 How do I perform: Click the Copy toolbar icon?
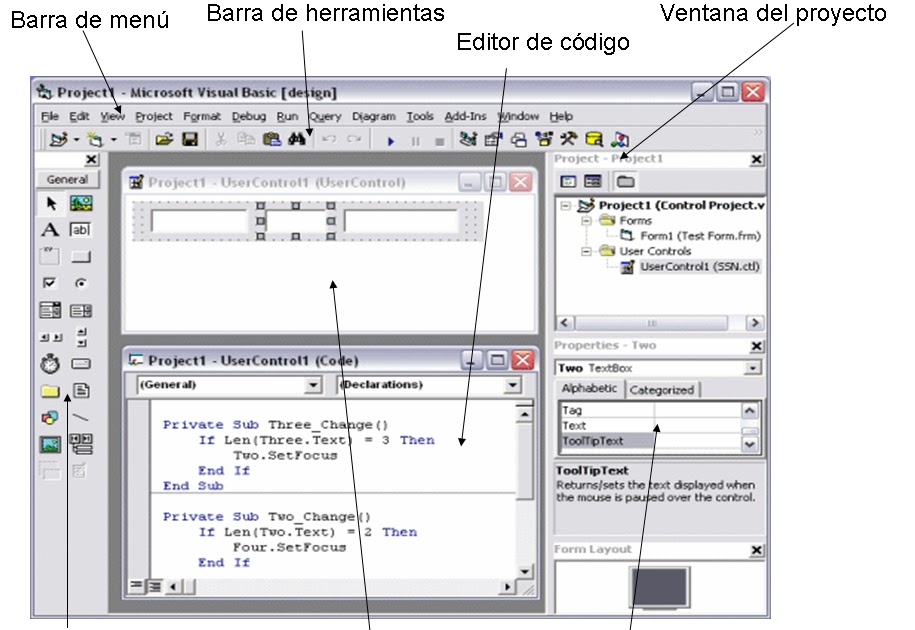pos(246,139)
